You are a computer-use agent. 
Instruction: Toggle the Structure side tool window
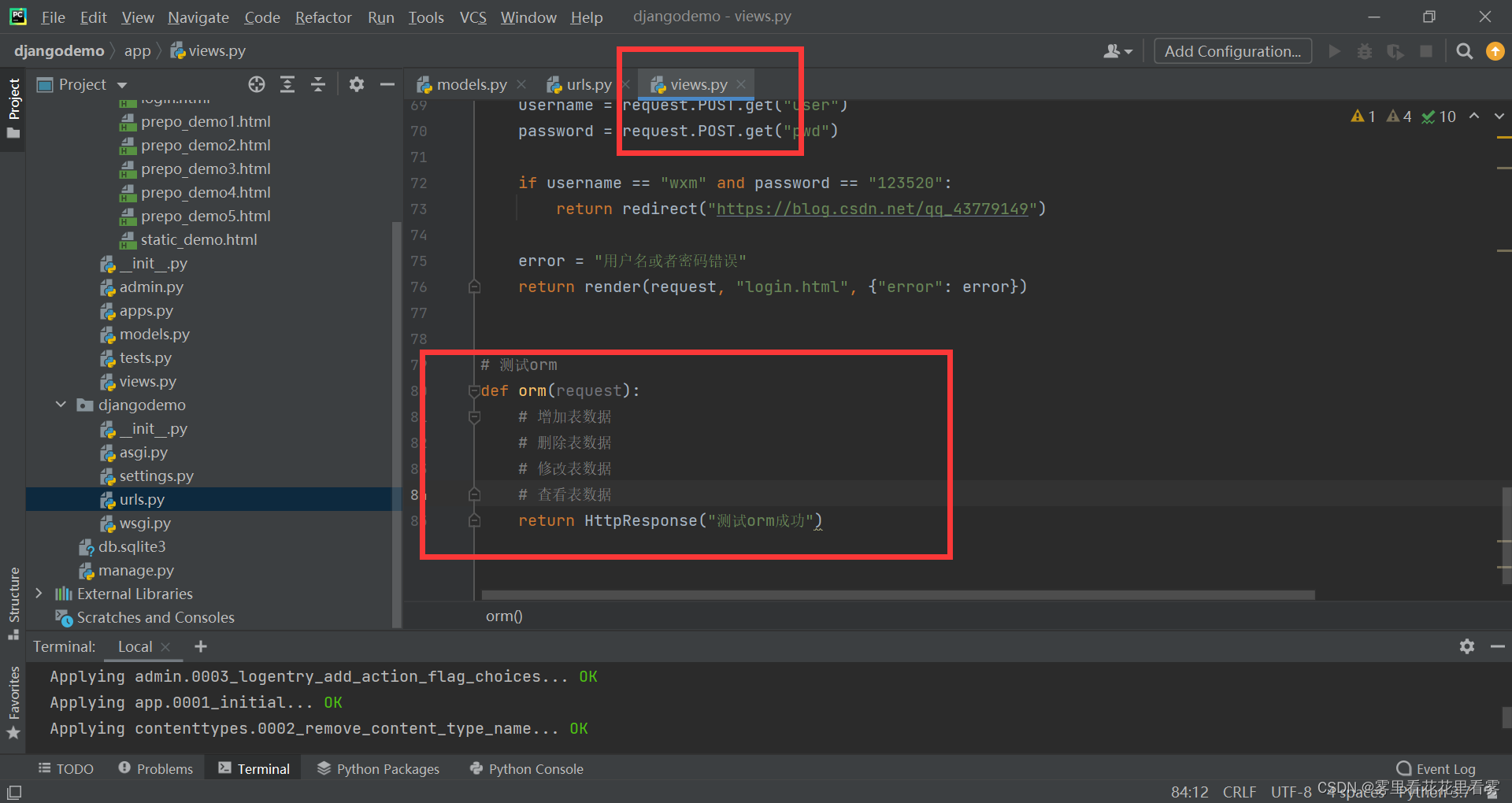[x=13, y=603]
